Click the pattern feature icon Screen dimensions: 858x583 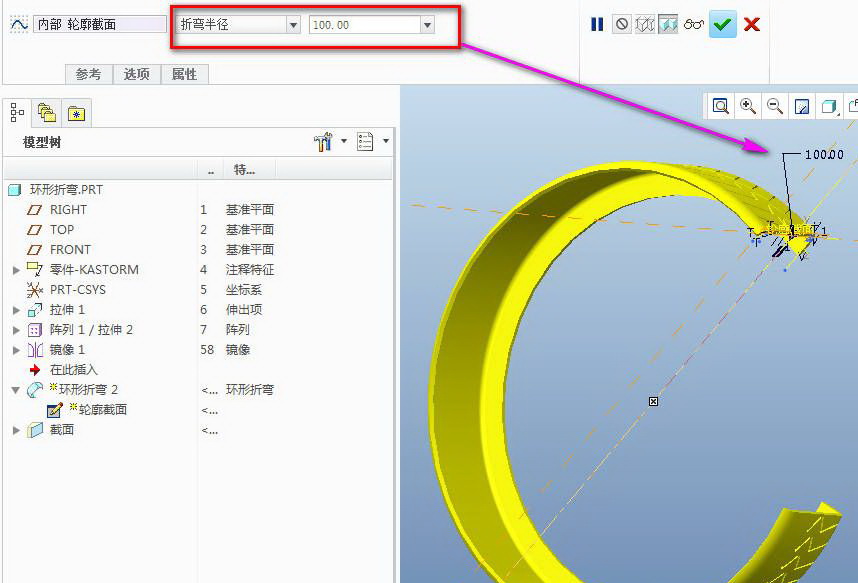click(x=34, y=330)
